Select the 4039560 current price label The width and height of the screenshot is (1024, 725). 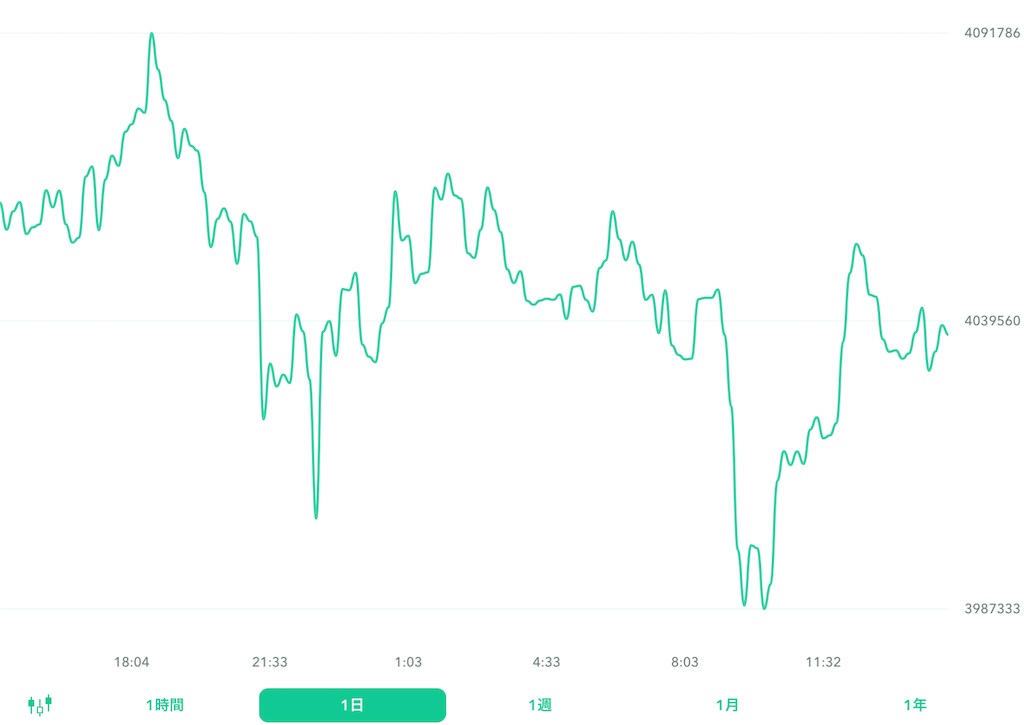991,321
